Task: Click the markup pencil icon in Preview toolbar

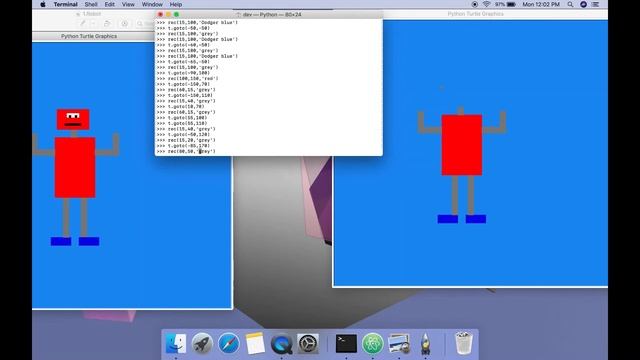Action: [82, 24]
